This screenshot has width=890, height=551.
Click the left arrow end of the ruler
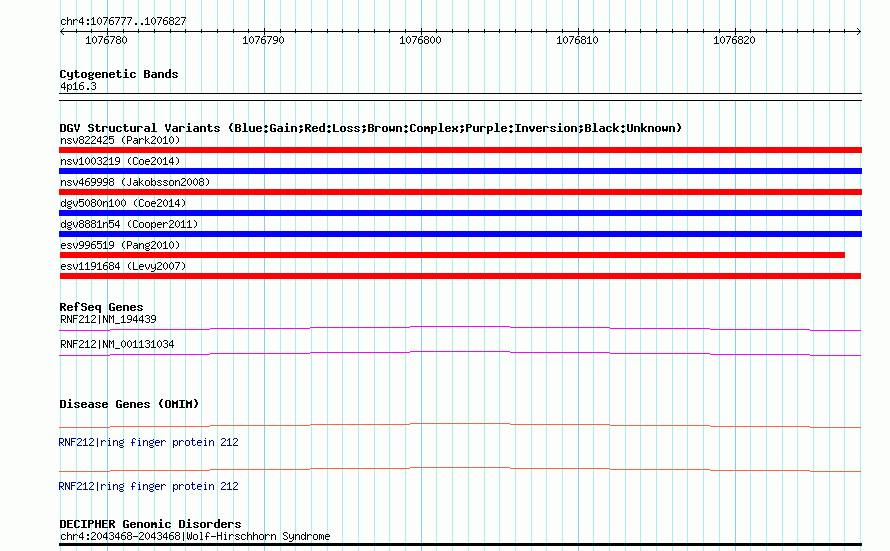[x=62, y=32]
